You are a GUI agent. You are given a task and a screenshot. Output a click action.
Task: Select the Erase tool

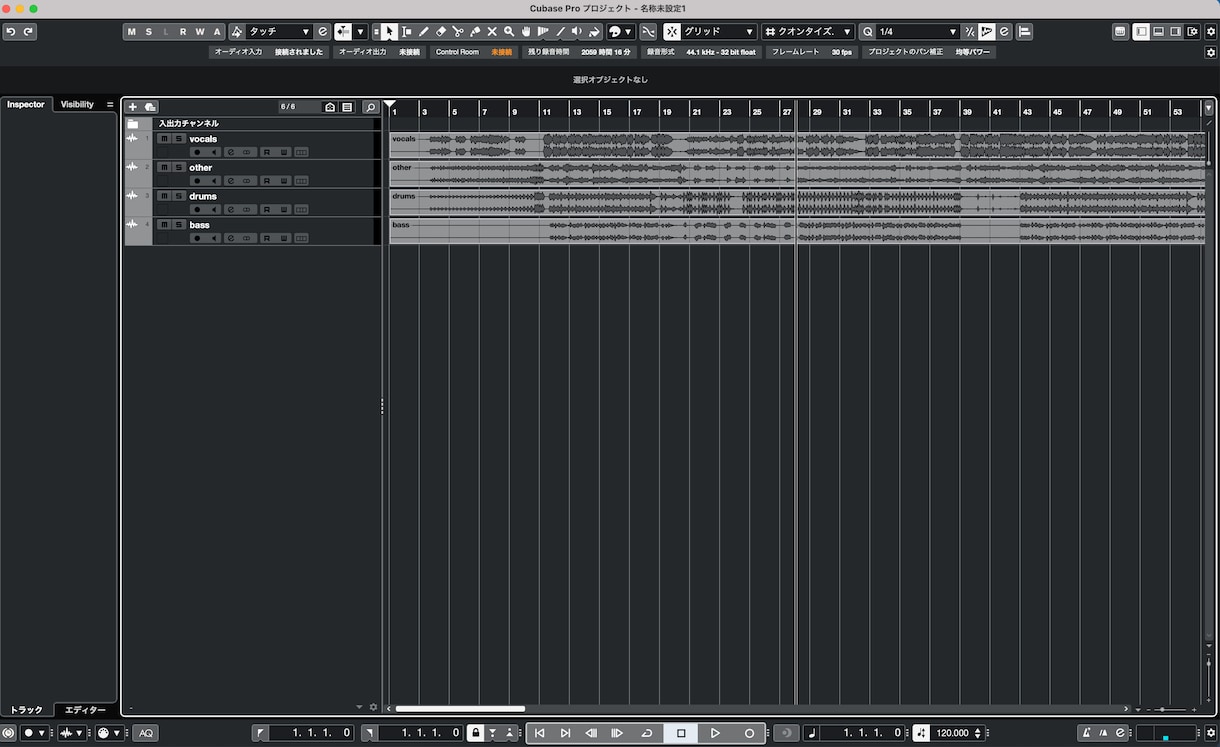(x=440, y=32)
